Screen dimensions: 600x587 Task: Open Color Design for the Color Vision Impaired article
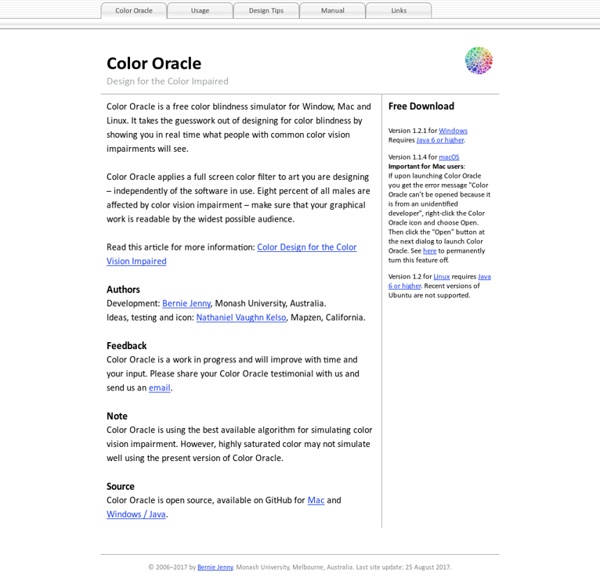click(232, 254)
